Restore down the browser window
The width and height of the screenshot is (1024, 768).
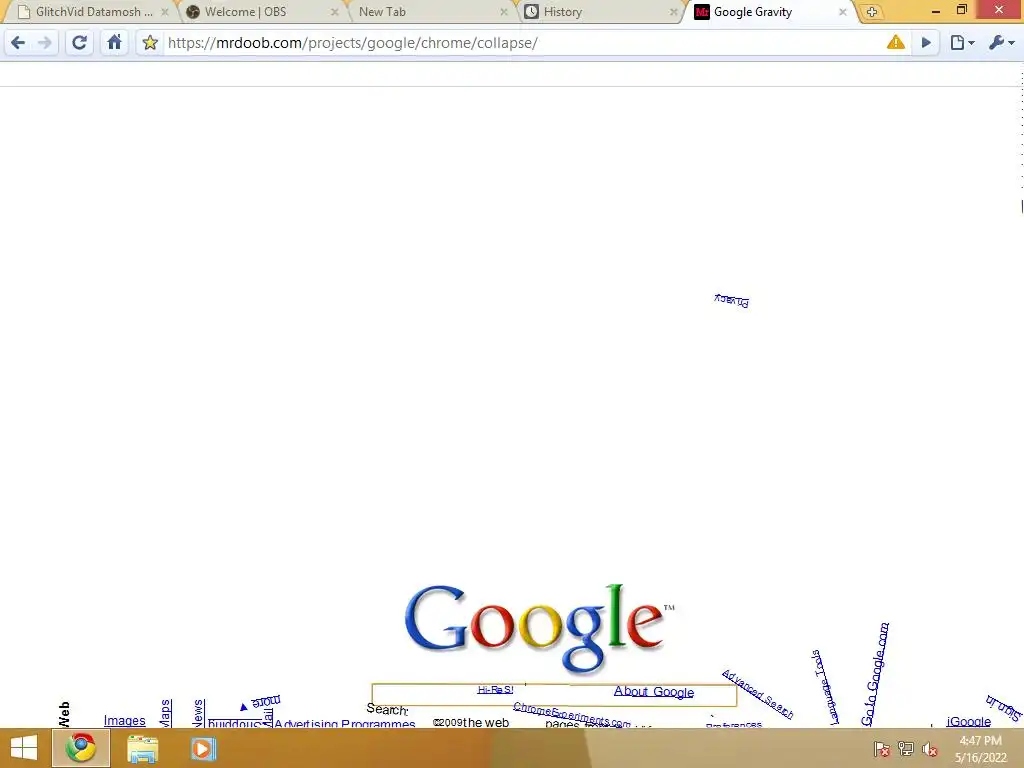[961, 10]
